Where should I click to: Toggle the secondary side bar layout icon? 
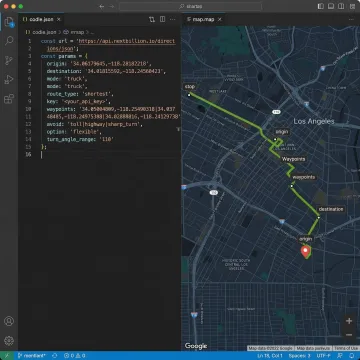(x=341, y=6)
